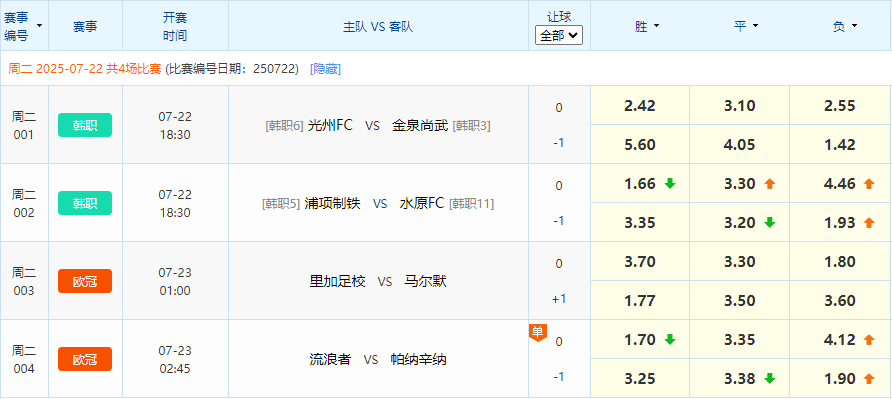Select 马尔默 away team name
892x399 pixels.
tap(425, 281)
